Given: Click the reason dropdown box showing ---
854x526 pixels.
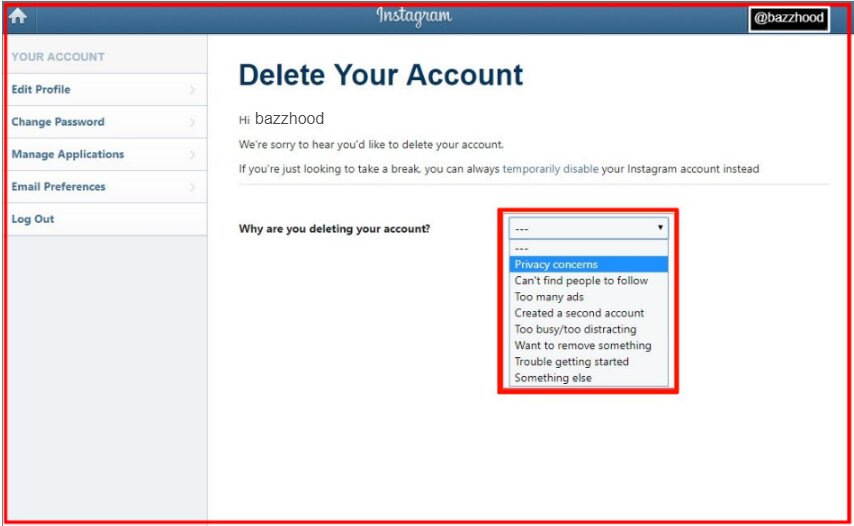Looking at the screenshot, I should [x=588, y=228].
